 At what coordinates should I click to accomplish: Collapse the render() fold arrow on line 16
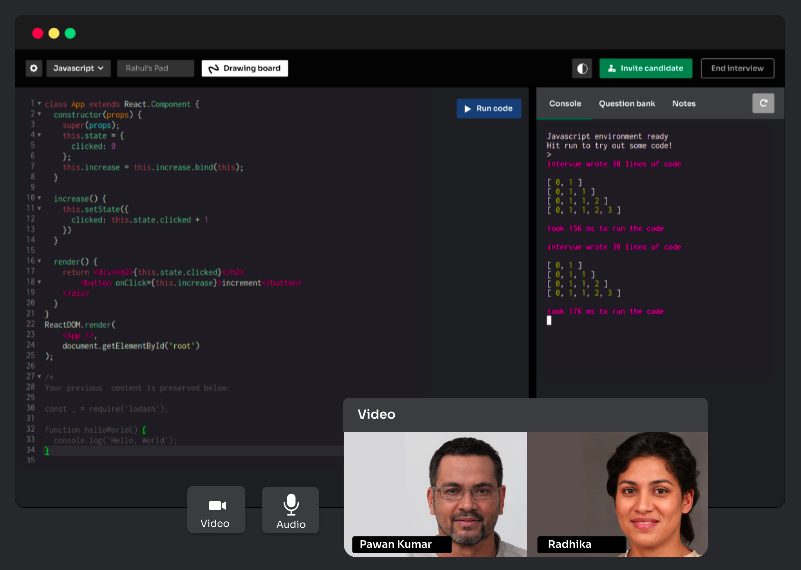coord(39,261)
